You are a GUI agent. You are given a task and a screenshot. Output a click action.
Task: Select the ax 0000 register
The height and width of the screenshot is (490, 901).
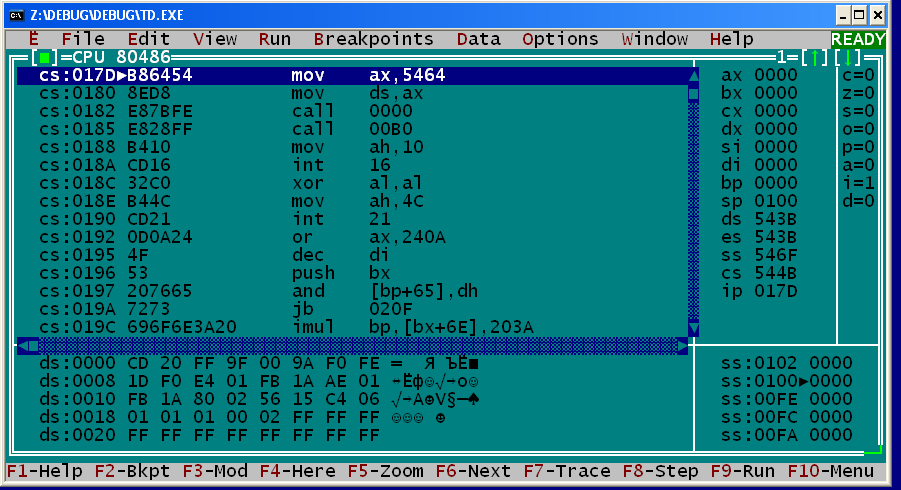point(759,75)
